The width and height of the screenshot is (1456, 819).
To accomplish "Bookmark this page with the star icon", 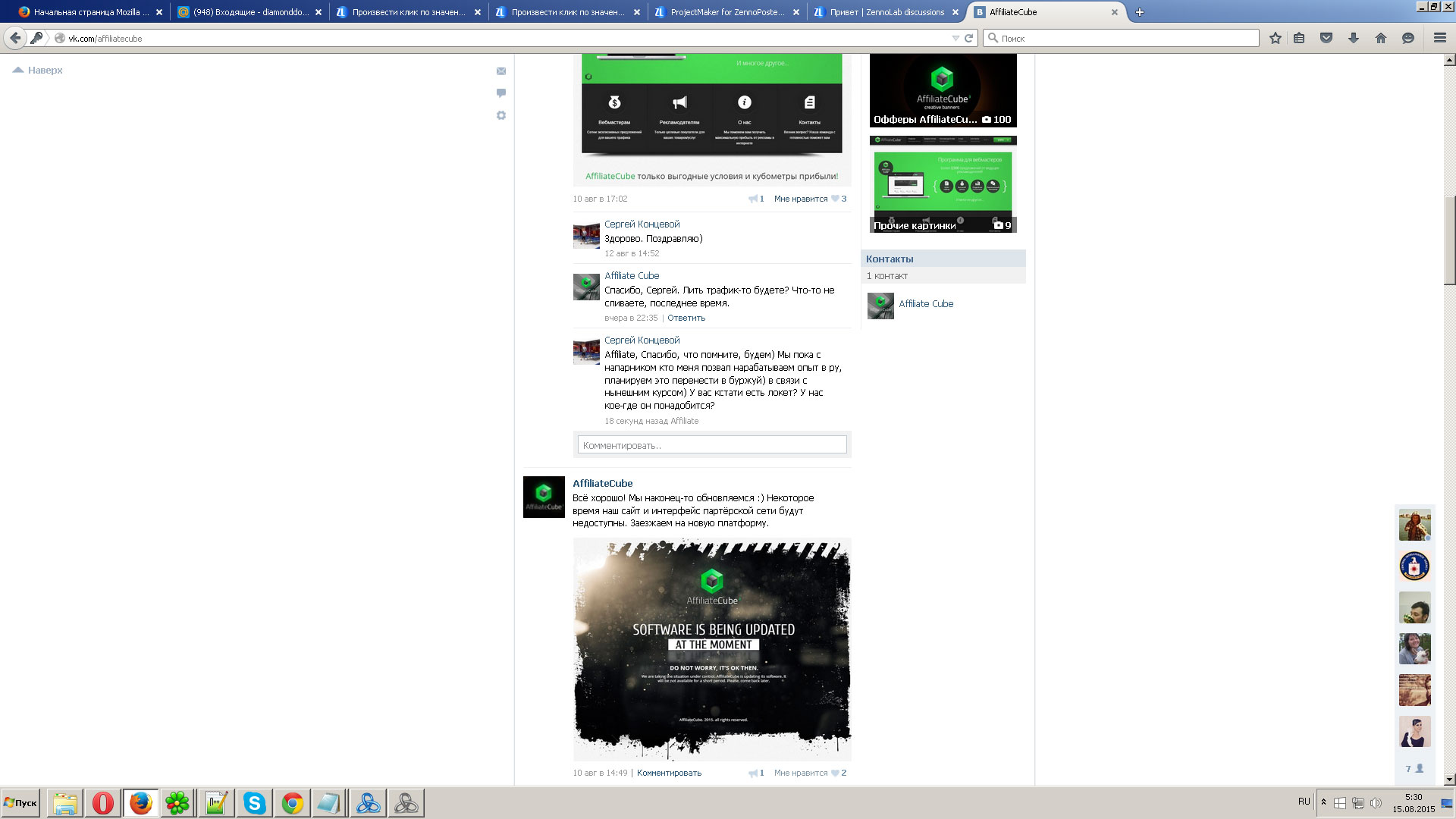I will tap(1276, 38).
